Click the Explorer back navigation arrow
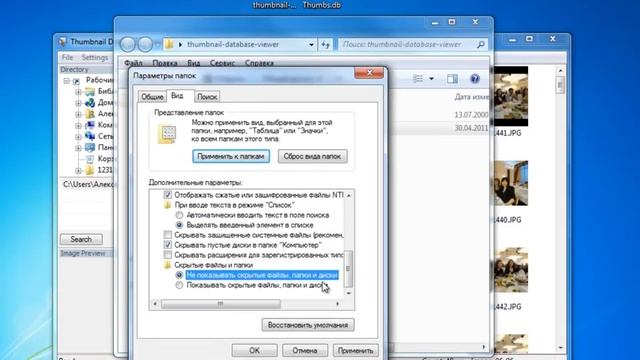 (x=127, y=44)
